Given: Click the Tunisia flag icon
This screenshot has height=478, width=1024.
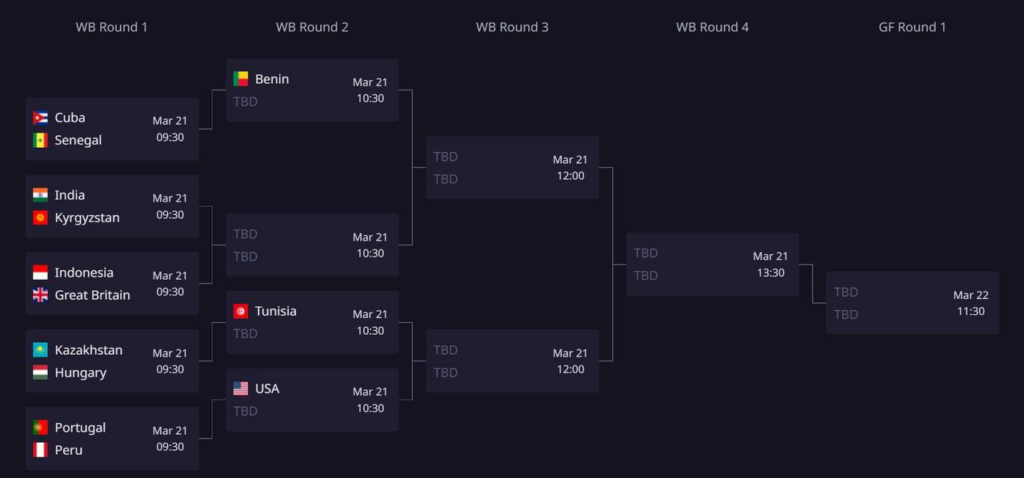Looking at the screenshot, I should (241, 311).
